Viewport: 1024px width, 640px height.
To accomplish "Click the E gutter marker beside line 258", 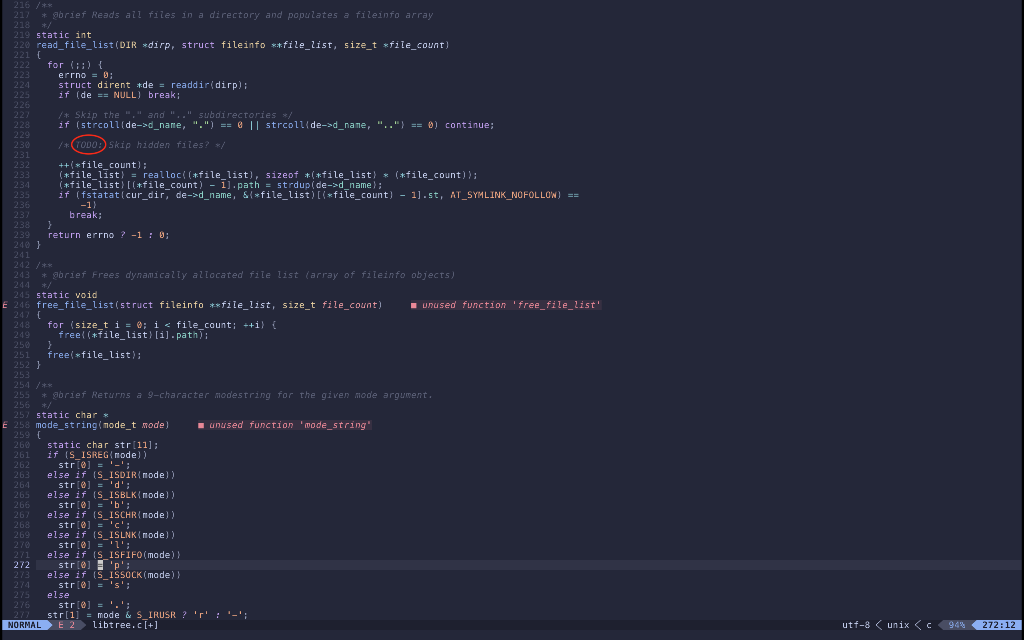I will pos(4,424).
